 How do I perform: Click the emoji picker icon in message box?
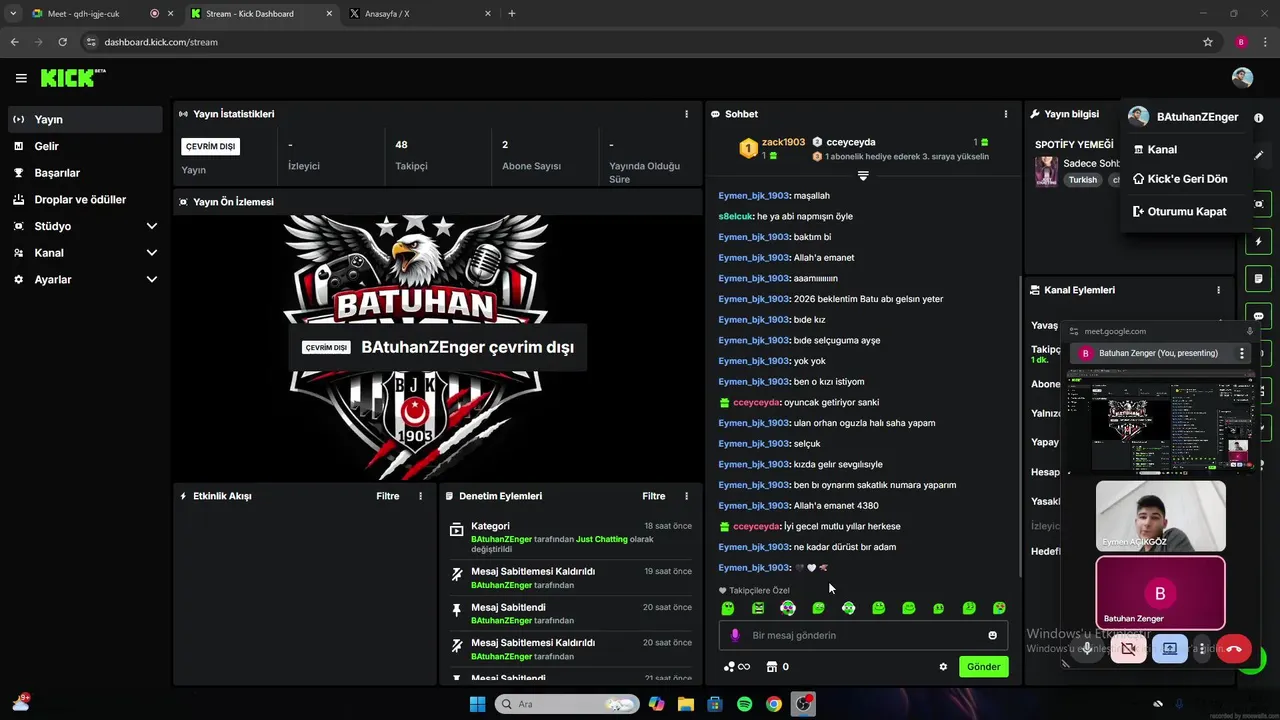[x=992, y=635]
